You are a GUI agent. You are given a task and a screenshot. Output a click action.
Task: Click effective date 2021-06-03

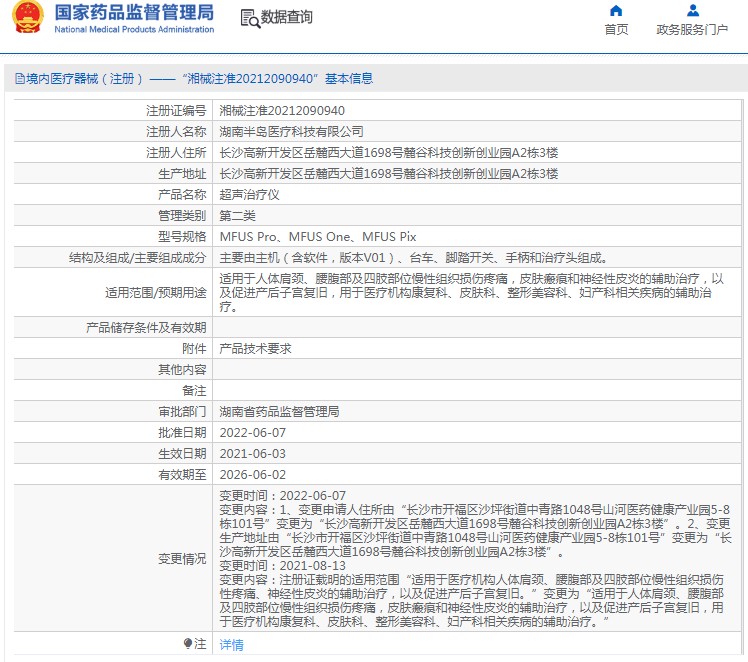[253, 454]
